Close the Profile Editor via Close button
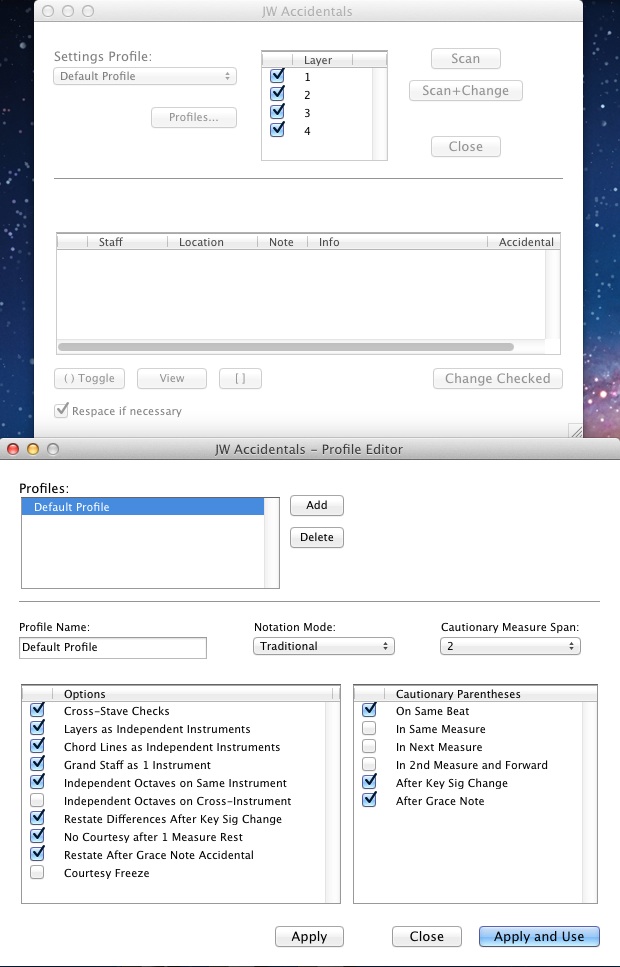This screenshot has height=967, width=620. (x=426, y=936)
